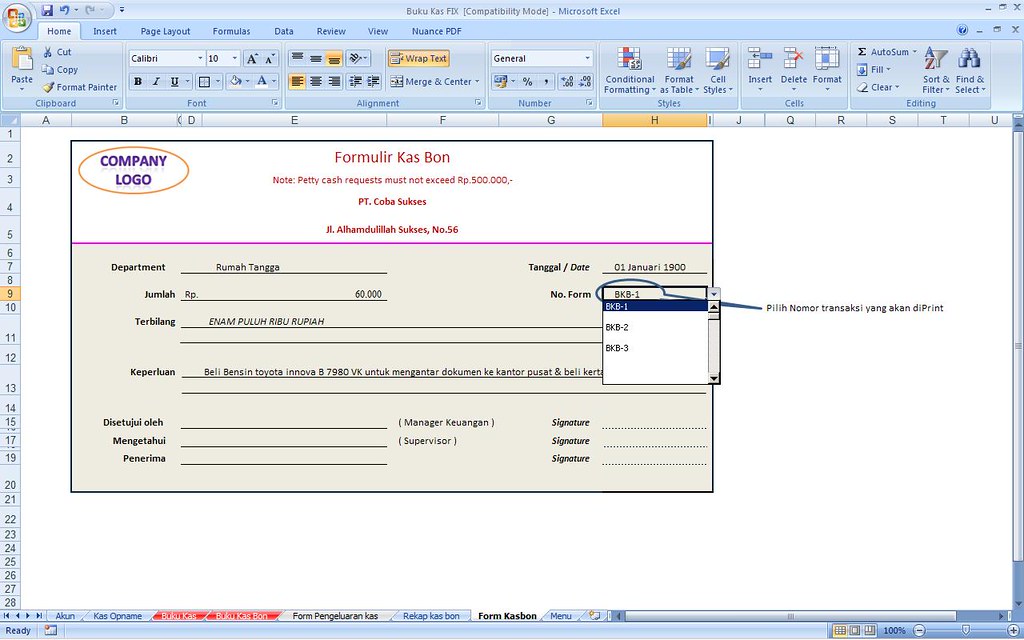
Task: Apply Comma Style number format
Action: (x=545, y=82)
